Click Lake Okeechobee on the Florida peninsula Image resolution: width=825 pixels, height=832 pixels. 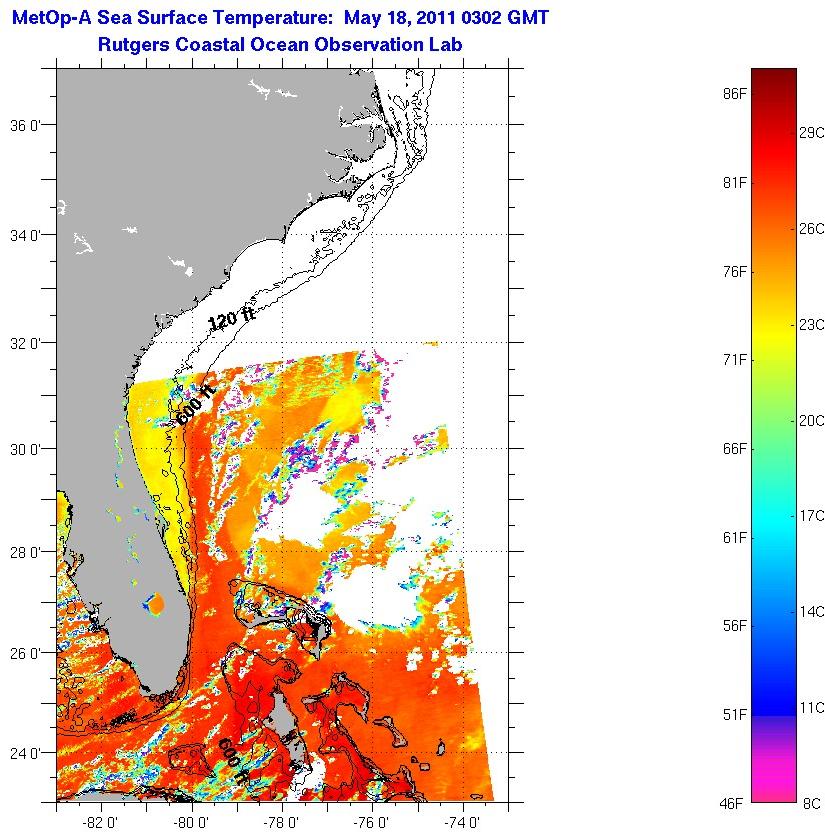(x=155, y=604)
